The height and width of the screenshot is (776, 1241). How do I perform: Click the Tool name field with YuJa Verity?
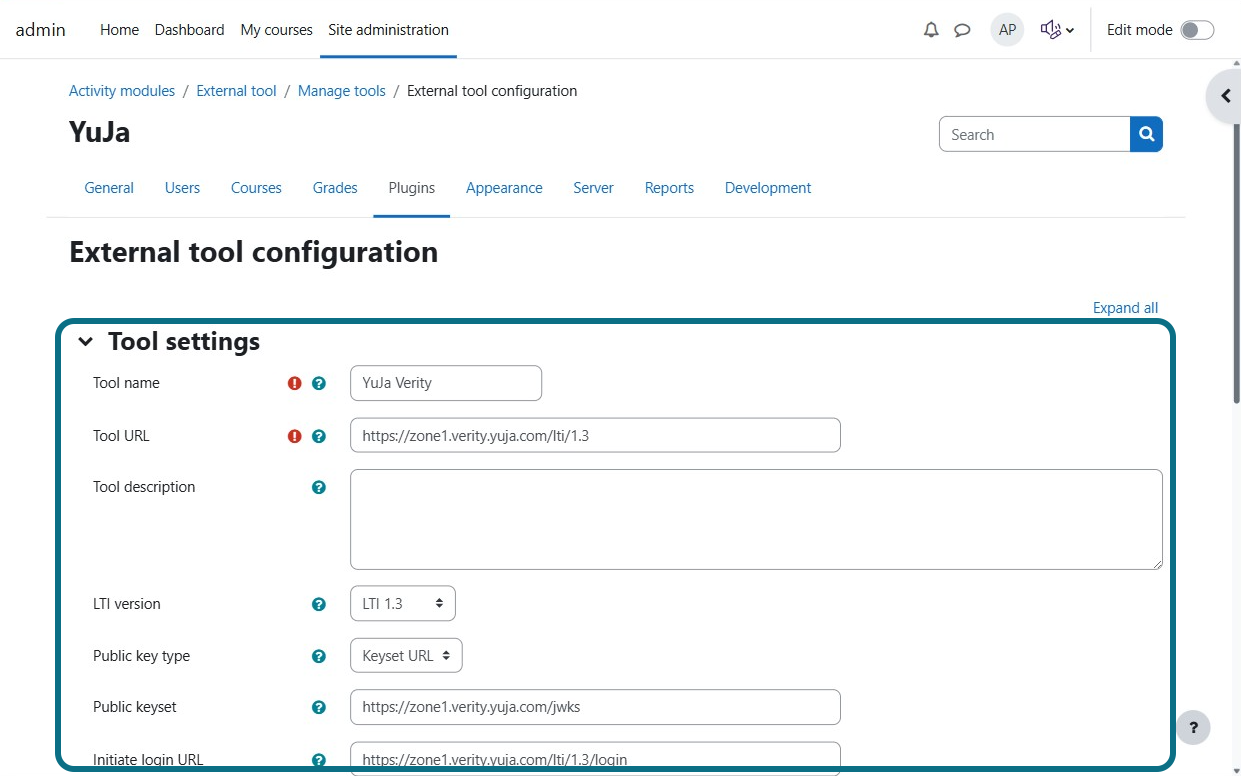446,383
